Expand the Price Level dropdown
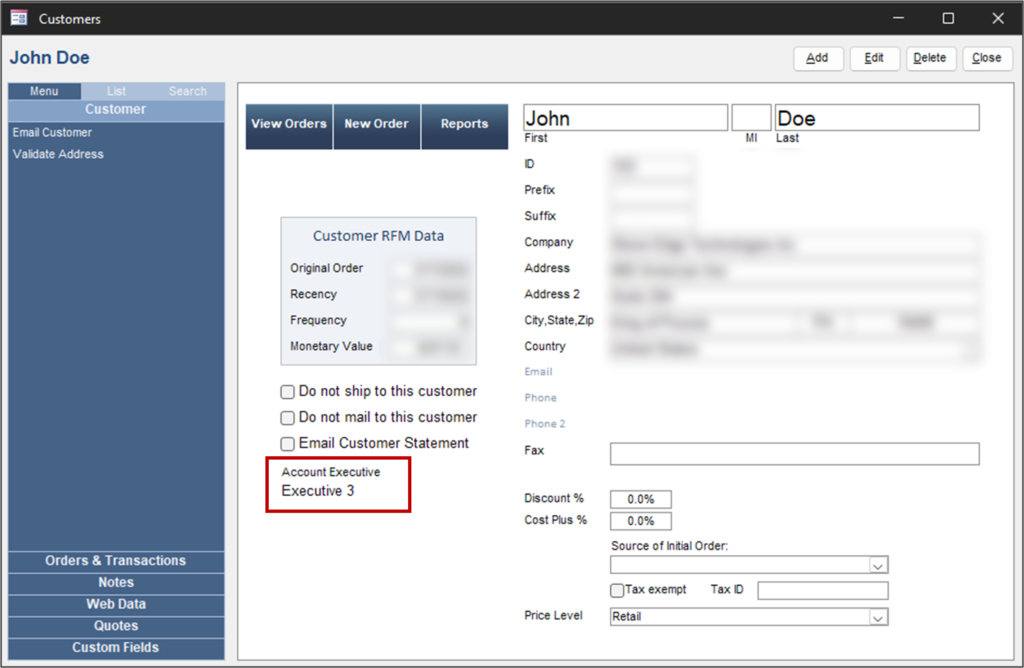The image size is (1024, 668). pyautogui.click(x=877, y=618)
